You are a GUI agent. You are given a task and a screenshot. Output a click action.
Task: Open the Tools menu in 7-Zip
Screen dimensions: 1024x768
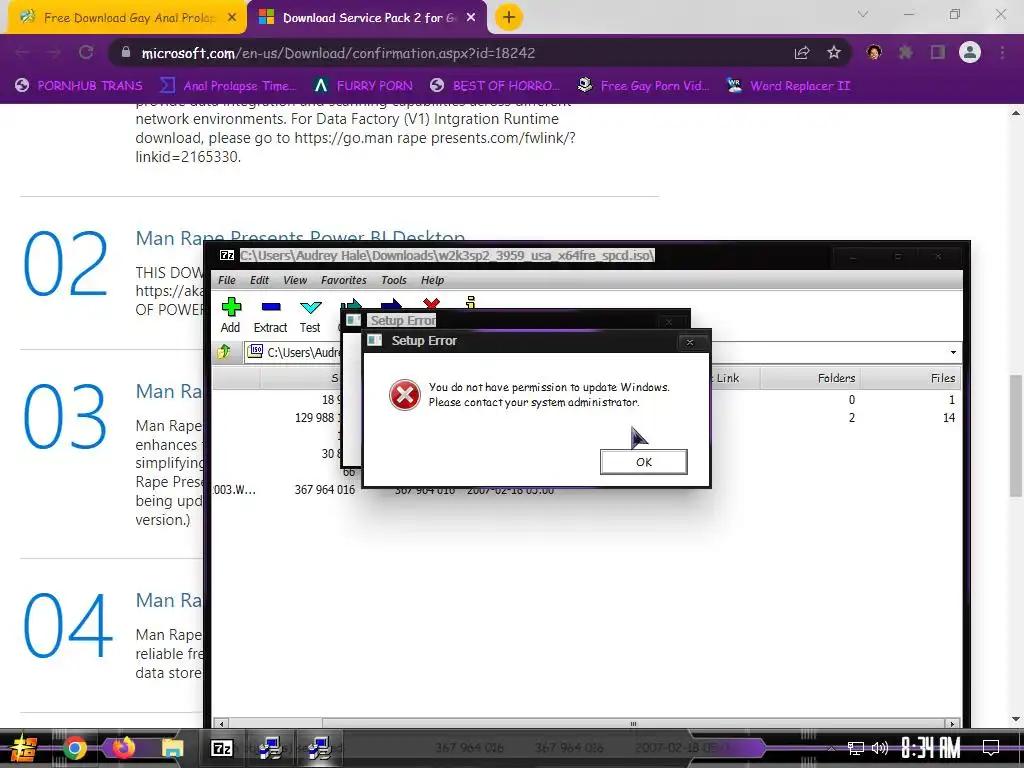click(394, 280)
